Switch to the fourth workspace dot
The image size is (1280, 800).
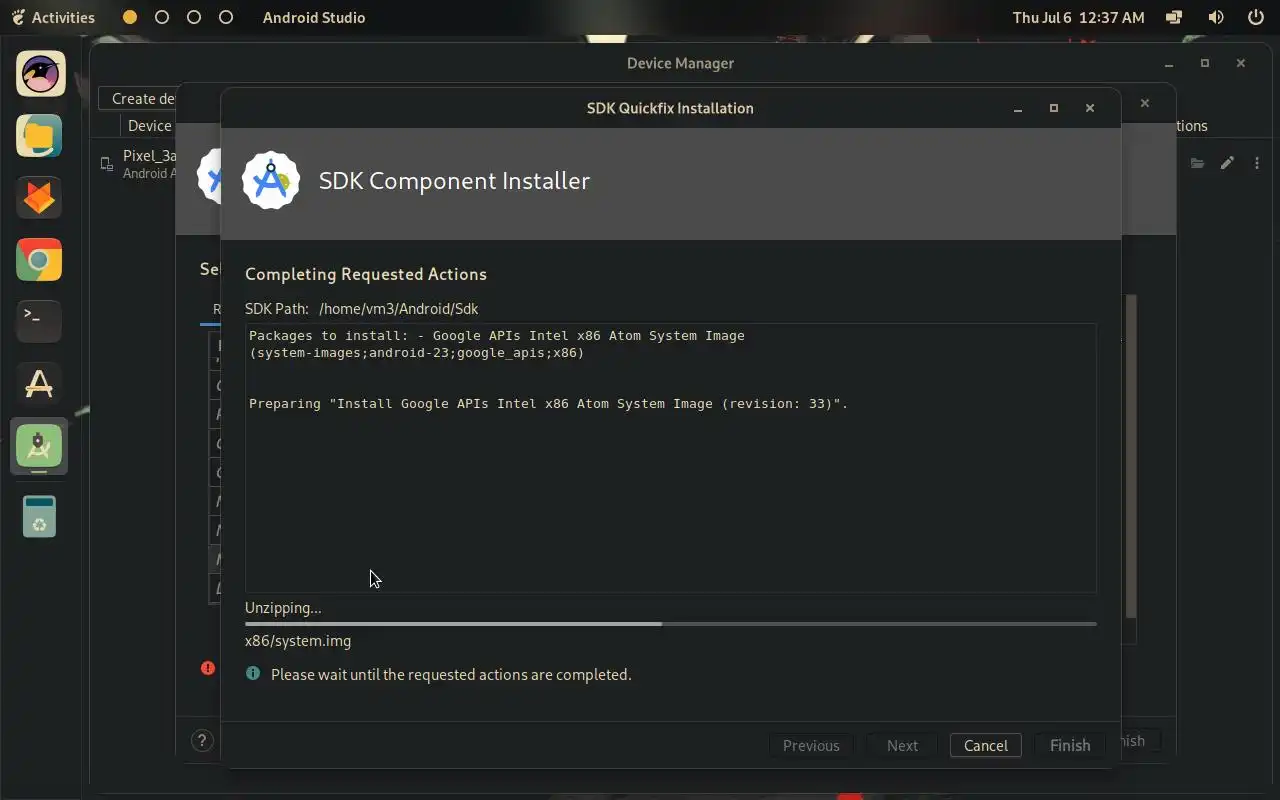point(226,17)
